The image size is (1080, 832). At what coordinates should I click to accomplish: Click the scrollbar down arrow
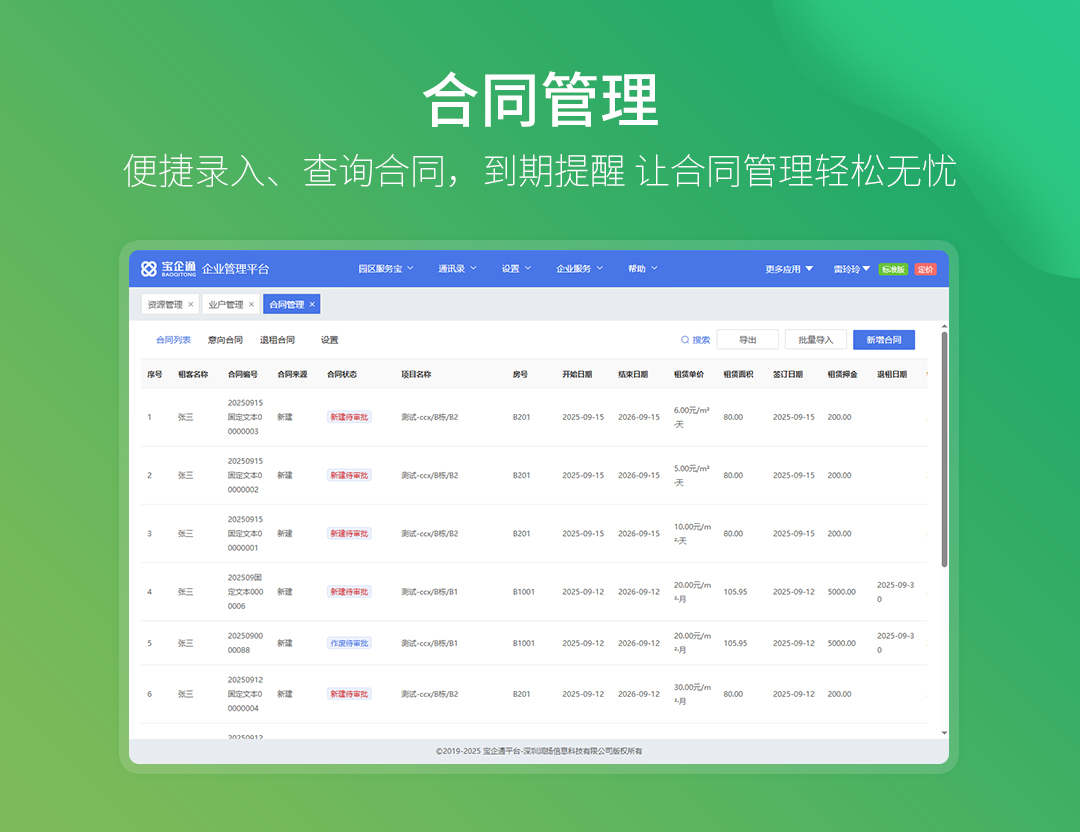pos(944,733)
